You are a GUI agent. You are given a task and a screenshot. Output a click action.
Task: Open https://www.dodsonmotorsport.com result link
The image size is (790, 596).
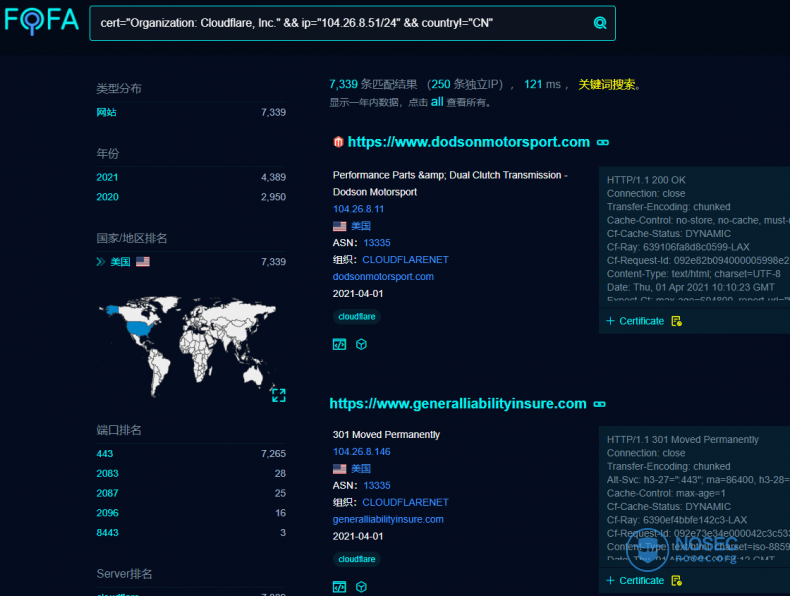coord(469,142)
